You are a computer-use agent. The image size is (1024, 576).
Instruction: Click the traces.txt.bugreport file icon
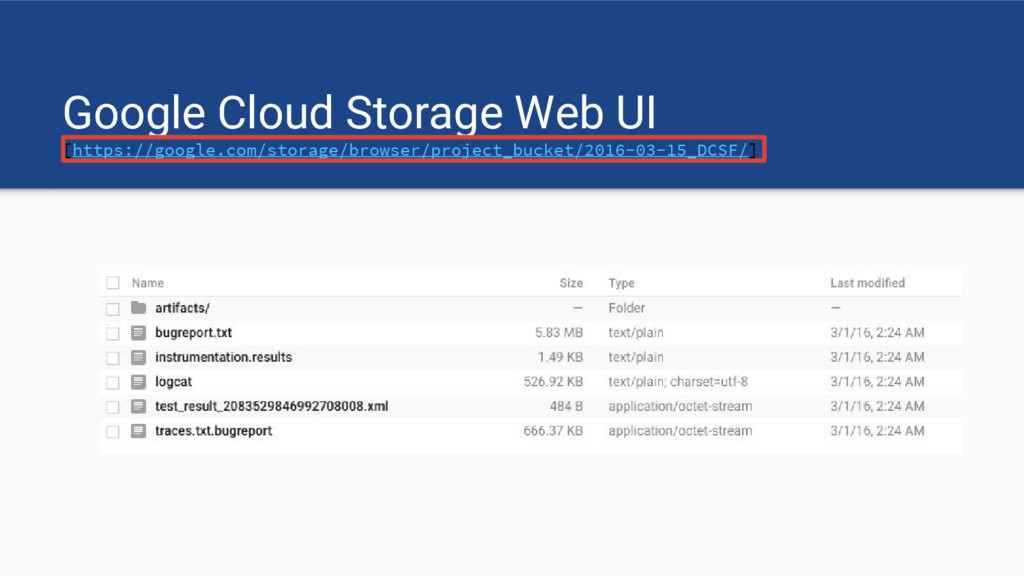tap(138, 431)
